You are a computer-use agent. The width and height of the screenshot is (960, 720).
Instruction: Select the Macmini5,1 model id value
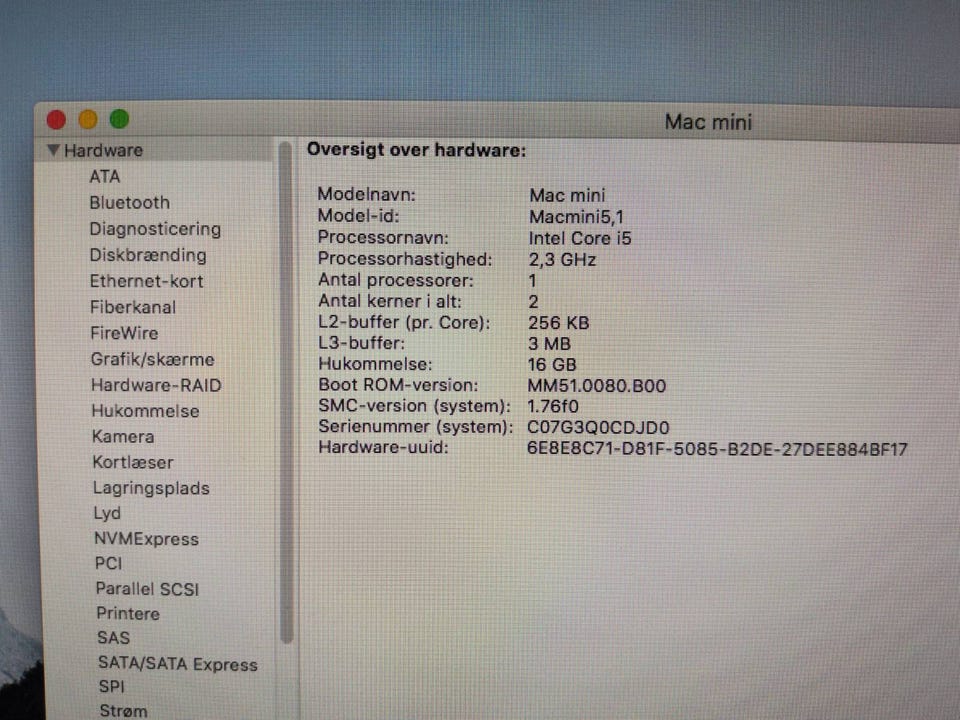coord(576,217)
